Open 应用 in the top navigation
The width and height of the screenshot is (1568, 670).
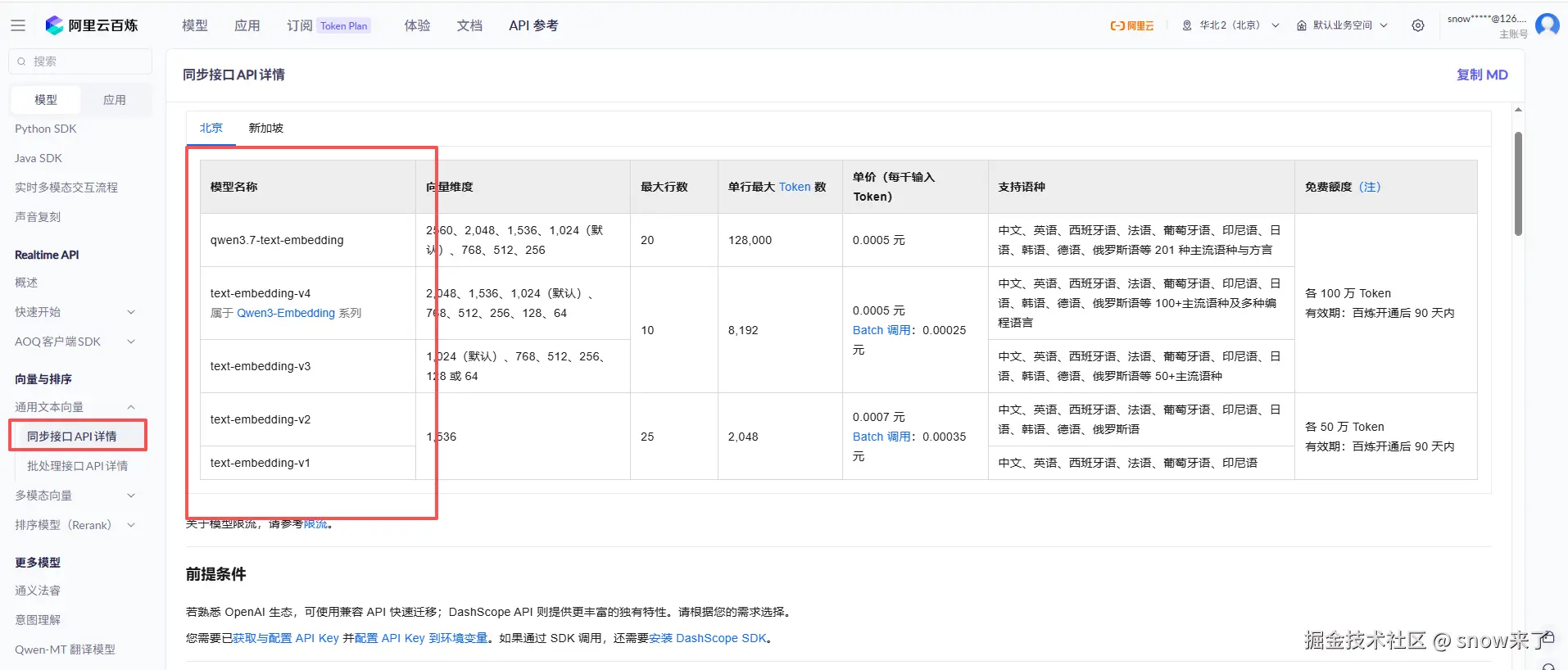click(247, 25)
